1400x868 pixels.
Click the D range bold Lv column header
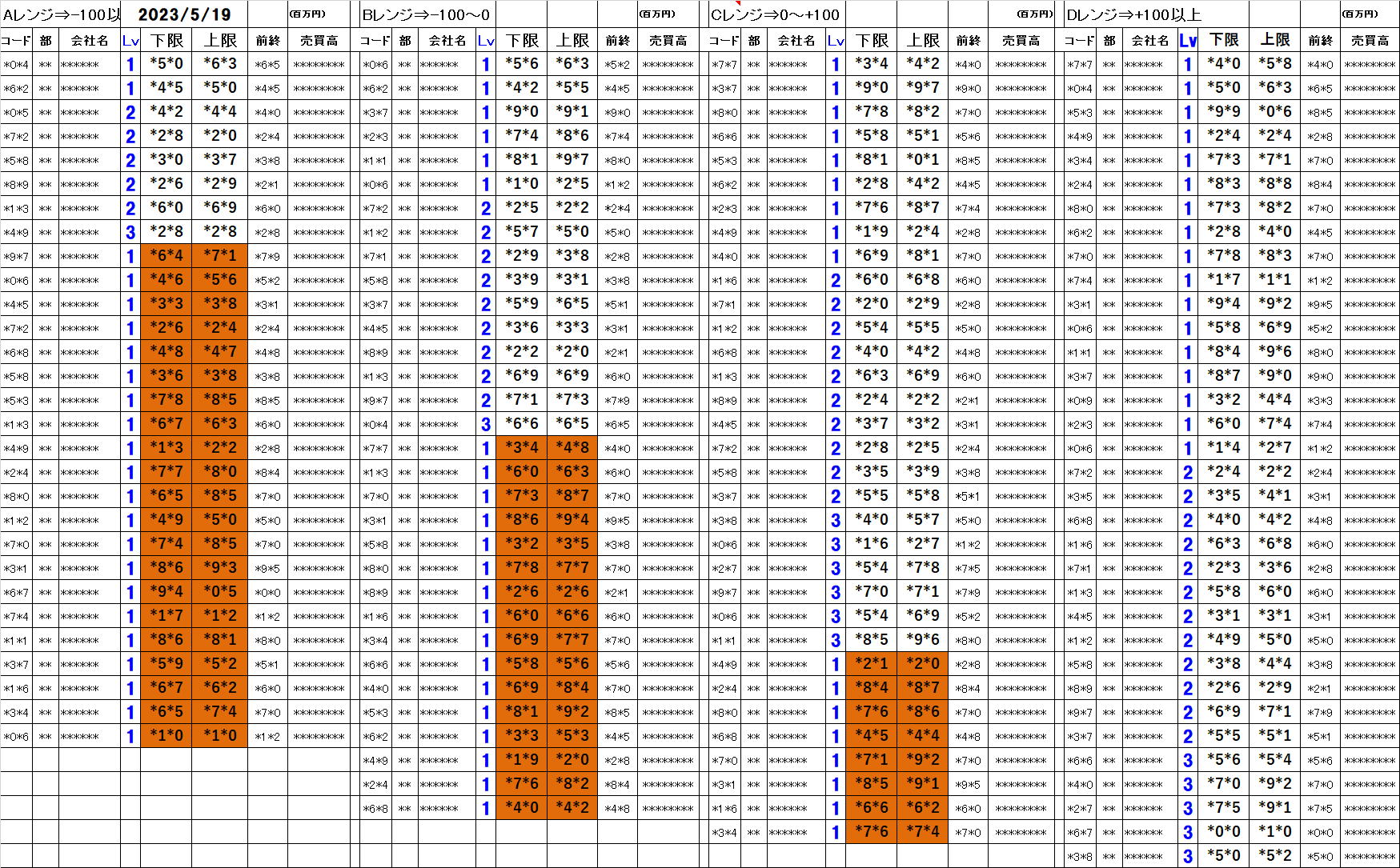click(x=1188, y=40)
